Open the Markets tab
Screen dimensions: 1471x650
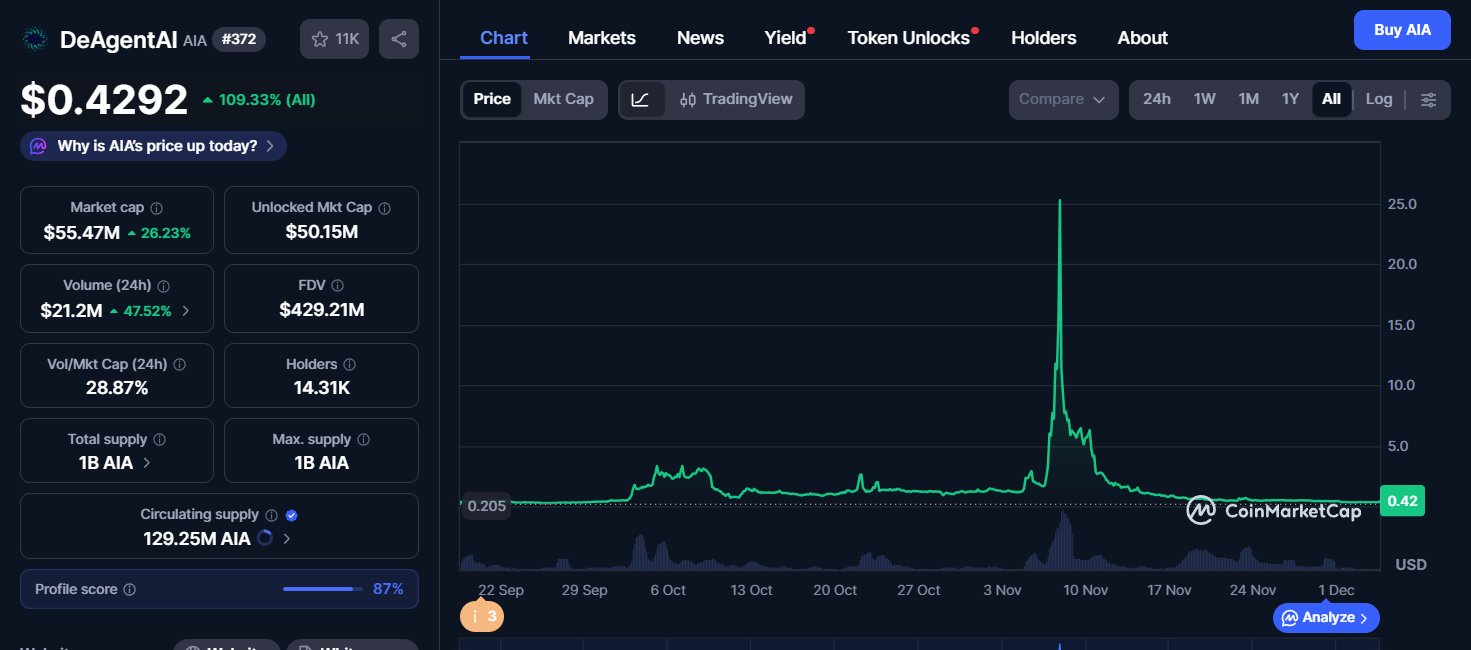601,38
